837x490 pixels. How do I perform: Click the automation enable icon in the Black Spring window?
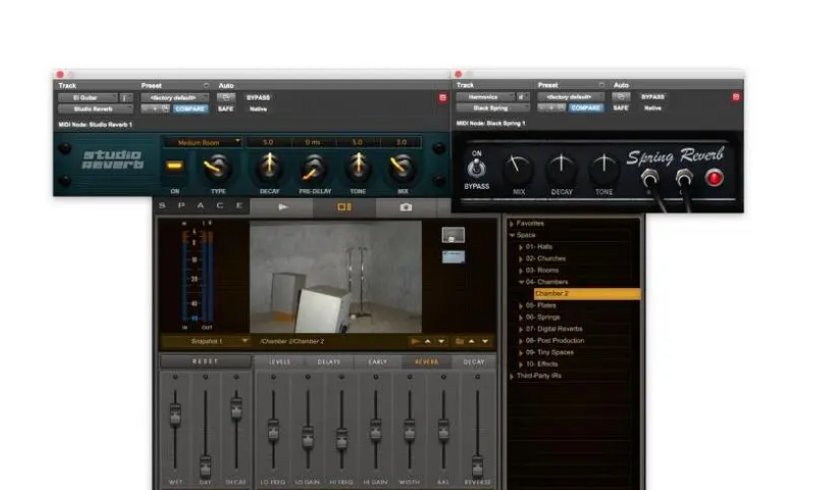click(x=621, y=97)
